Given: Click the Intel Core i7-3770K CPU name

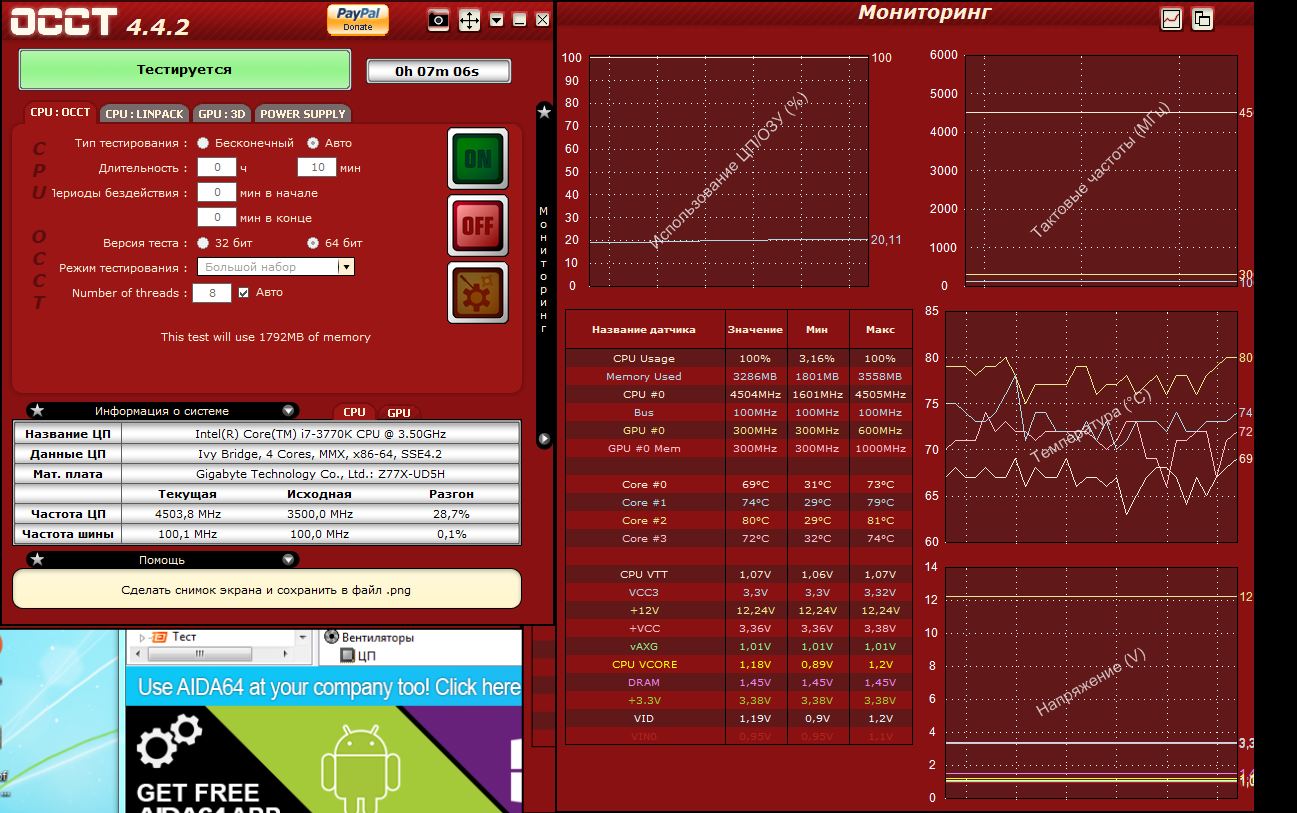Looking at the screenshot, I should (x=320, y=434).
